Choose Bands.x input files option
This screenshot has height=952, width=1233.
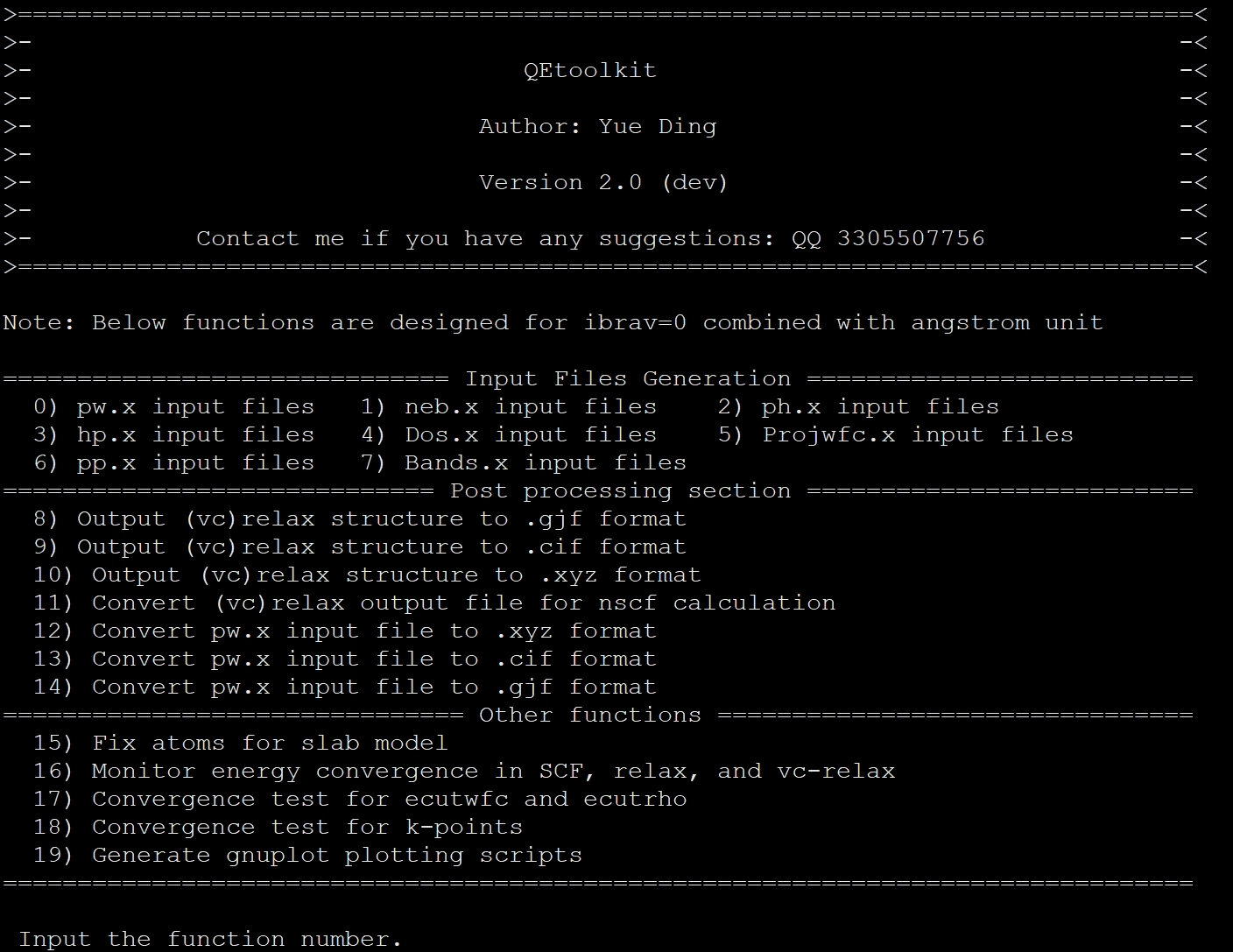[x=524, y=463]
